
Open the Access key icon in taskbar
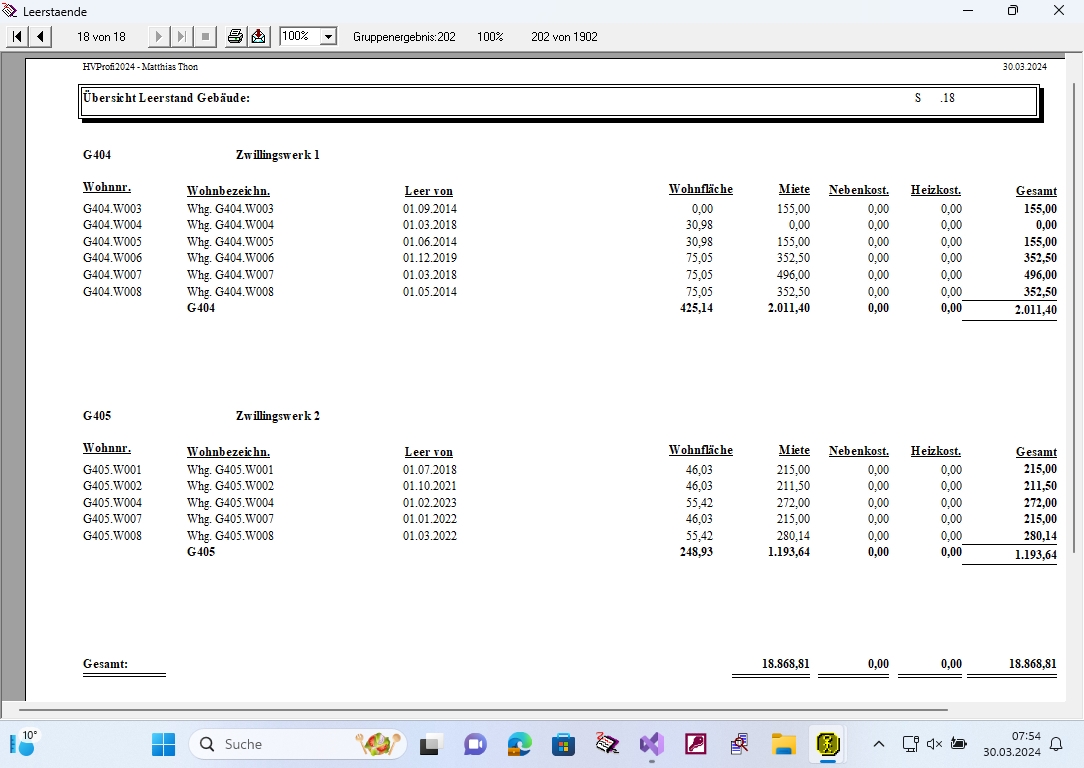click(695, 744)
